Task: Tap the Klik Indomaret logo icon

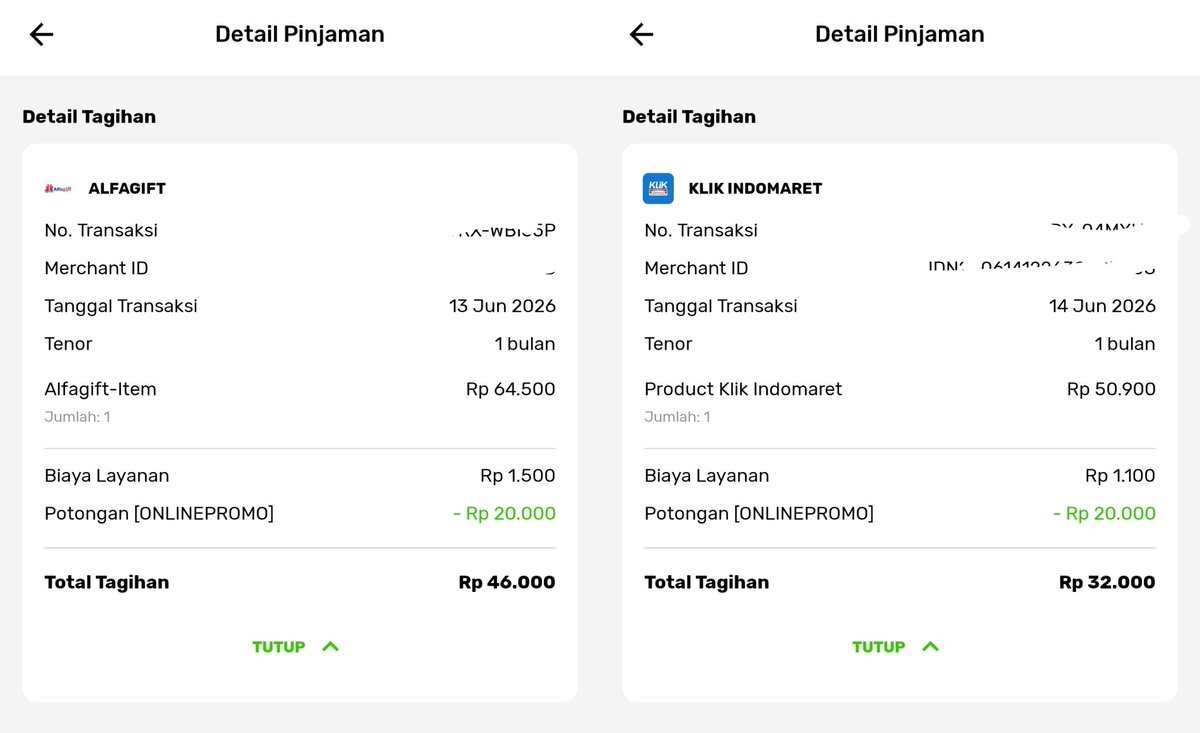Action: [x=658, y=188]
